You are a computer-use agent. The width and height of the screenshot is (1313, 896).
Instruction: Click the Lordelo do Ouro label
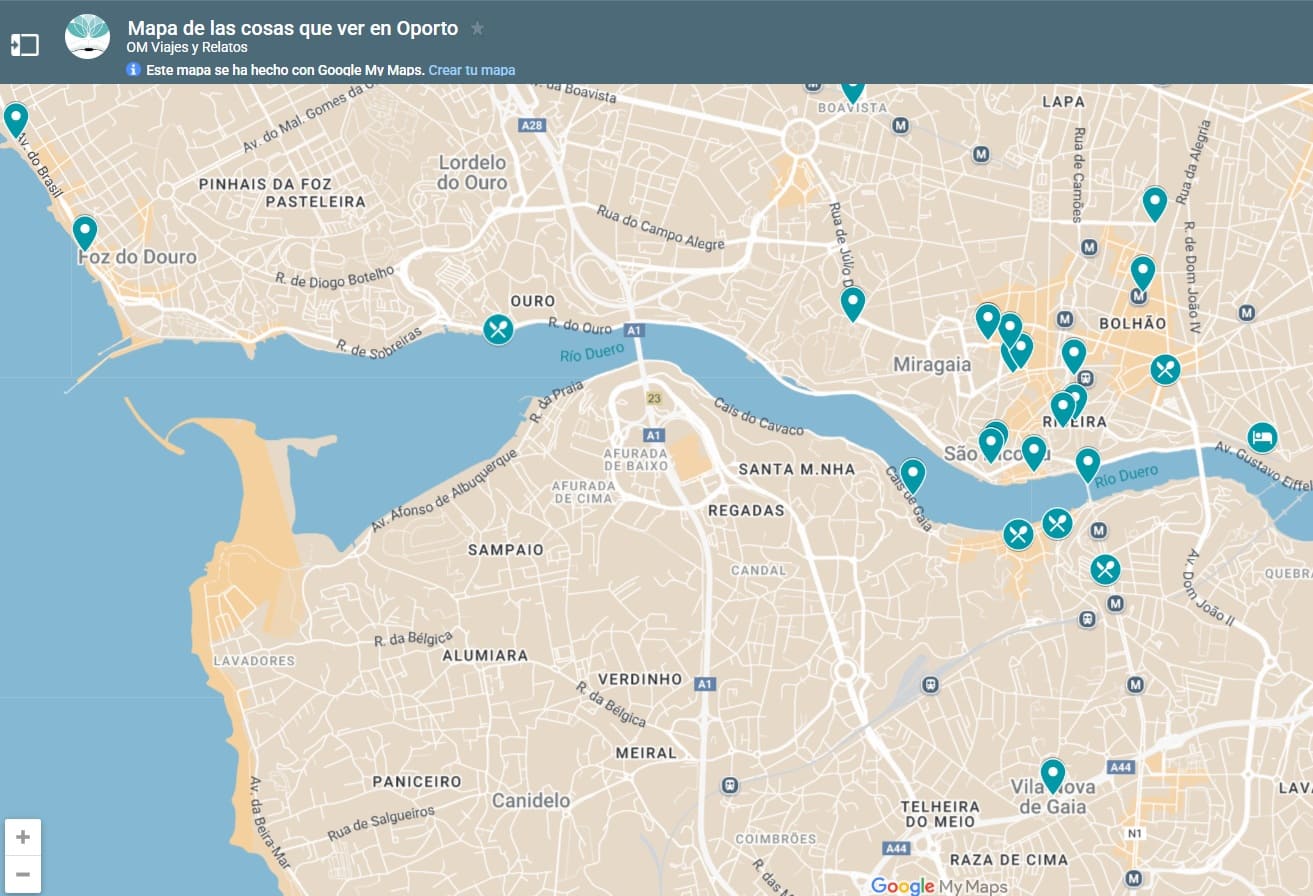click(x=473, y=172)
